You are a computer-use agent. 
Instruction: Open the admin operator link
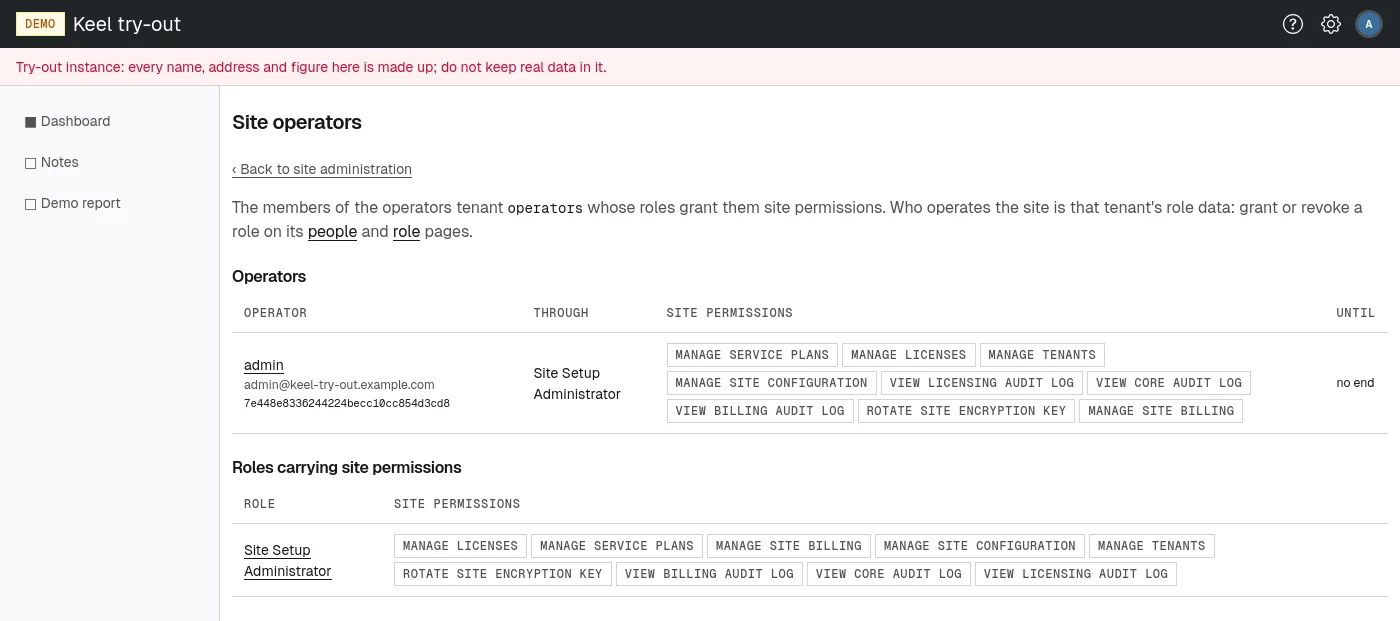[x=264, y=365]
